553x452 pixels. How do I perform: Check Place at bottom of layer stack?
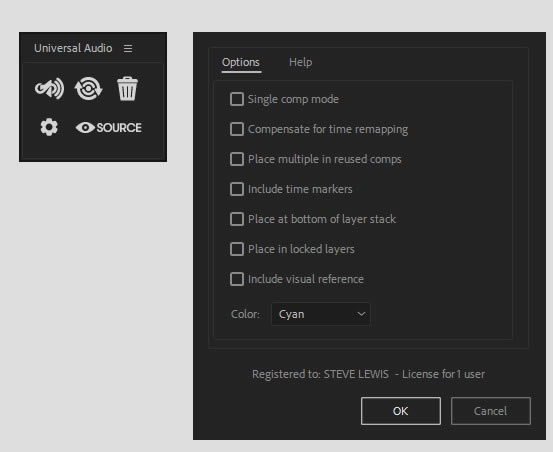[x=237, y=219]
